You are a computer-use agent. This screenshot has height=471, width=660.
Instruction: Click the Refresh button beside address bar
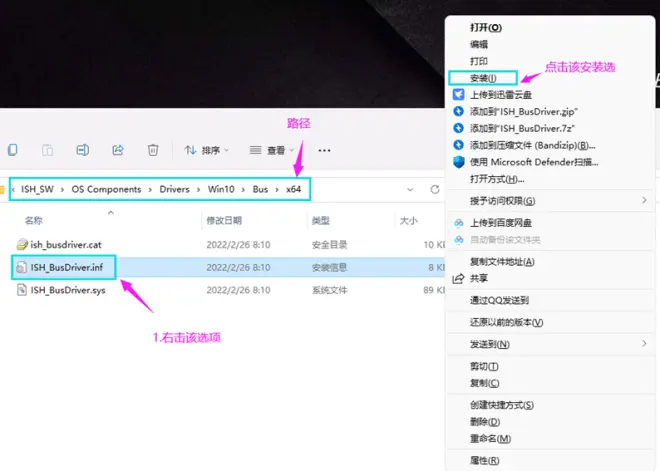tap(435, 189)
